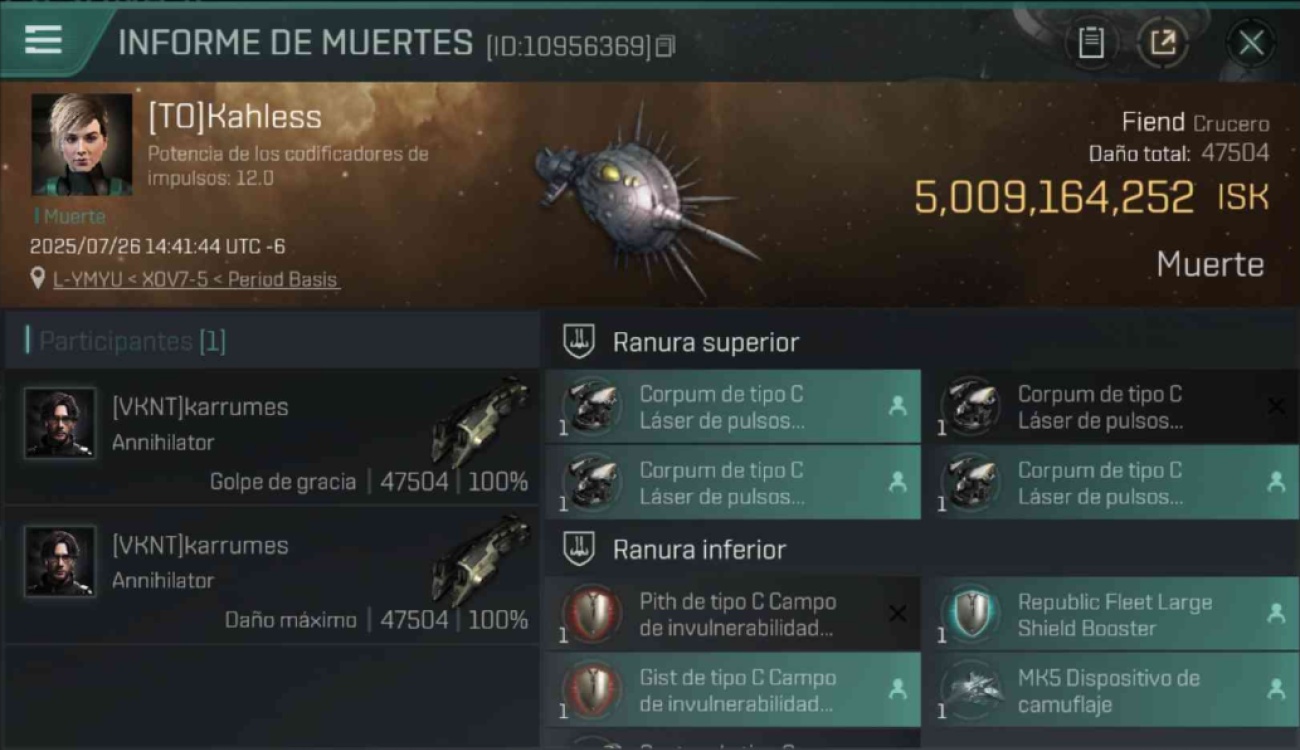The height and width of the screenshot is (750, 1300).
Task: Tap Annihilator ship icon in Golpe de gracia row
Action: (x=481, y=420)
